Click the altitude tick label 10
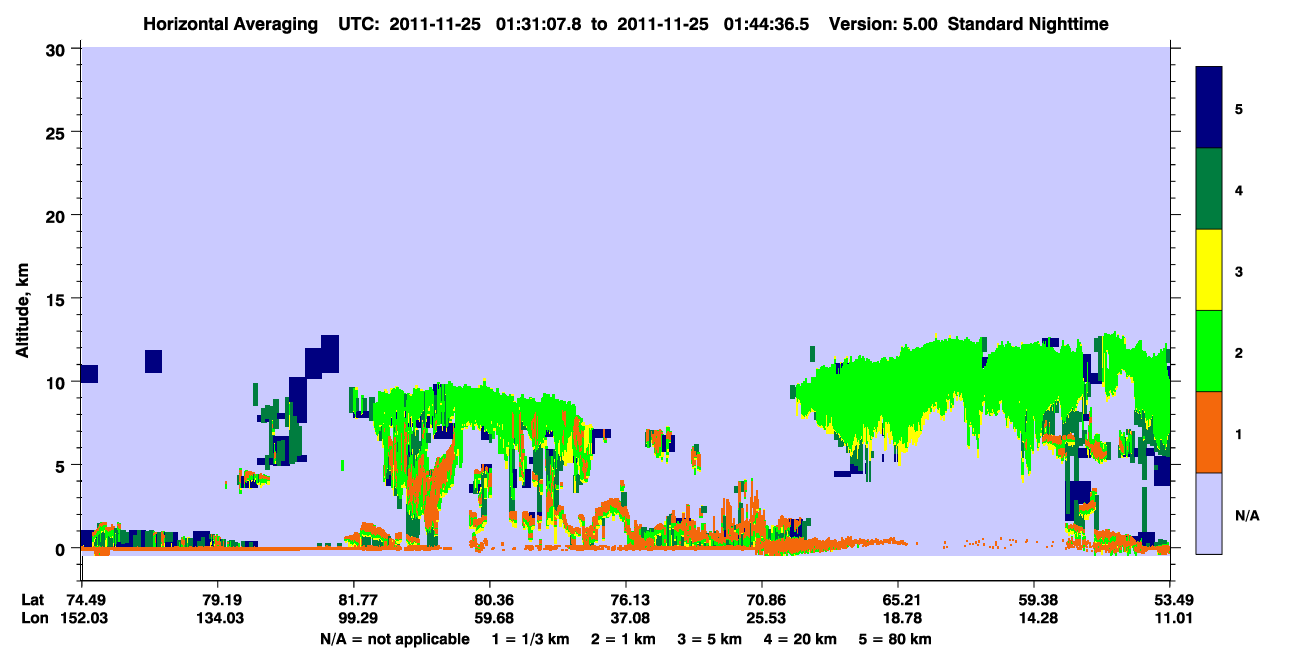This screenshot has width=1300, height=667. (58, 382)
